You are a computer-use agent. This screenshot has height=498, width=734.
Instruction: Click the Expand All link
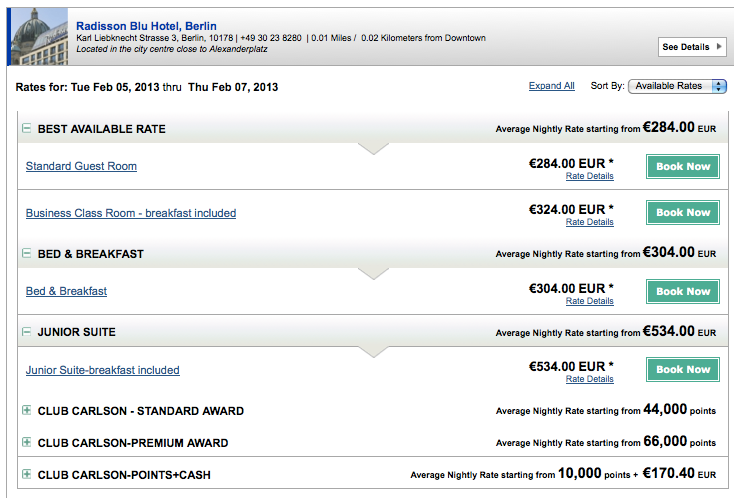(x=551, y=86)
